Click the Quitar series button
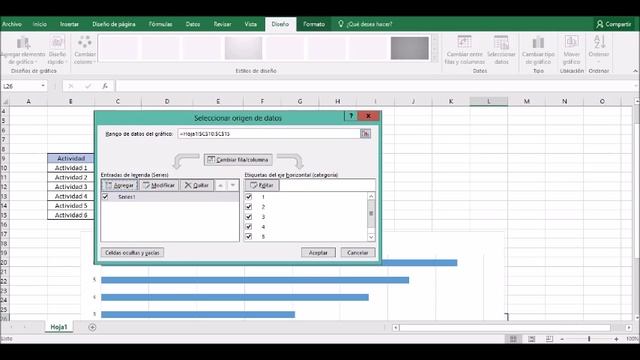This screenshot has width=640, height=360. [x=196, y=185]
